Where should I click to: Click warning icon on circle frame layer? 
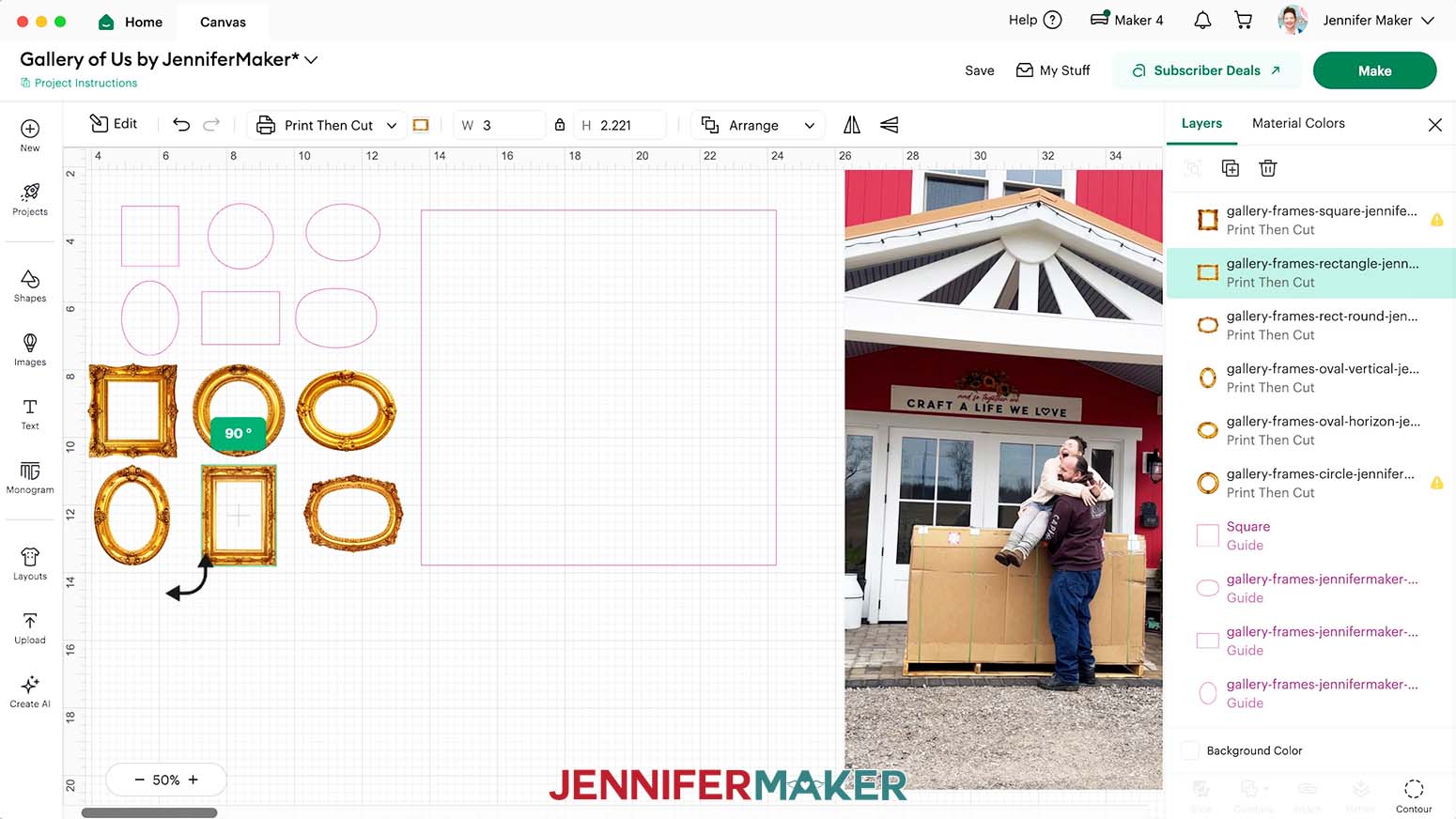pyautogui.click(x=1436, y=483)
